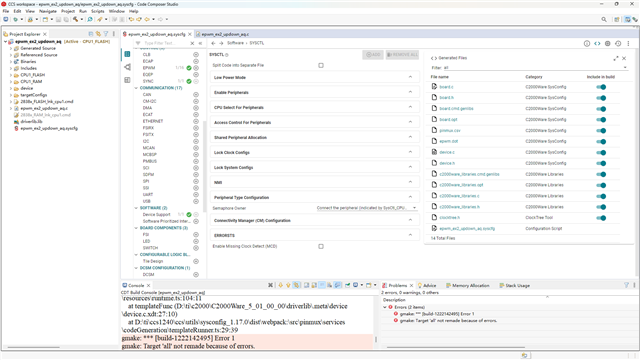Collapse the COMMUNICATION (17) category

point(136,88)
